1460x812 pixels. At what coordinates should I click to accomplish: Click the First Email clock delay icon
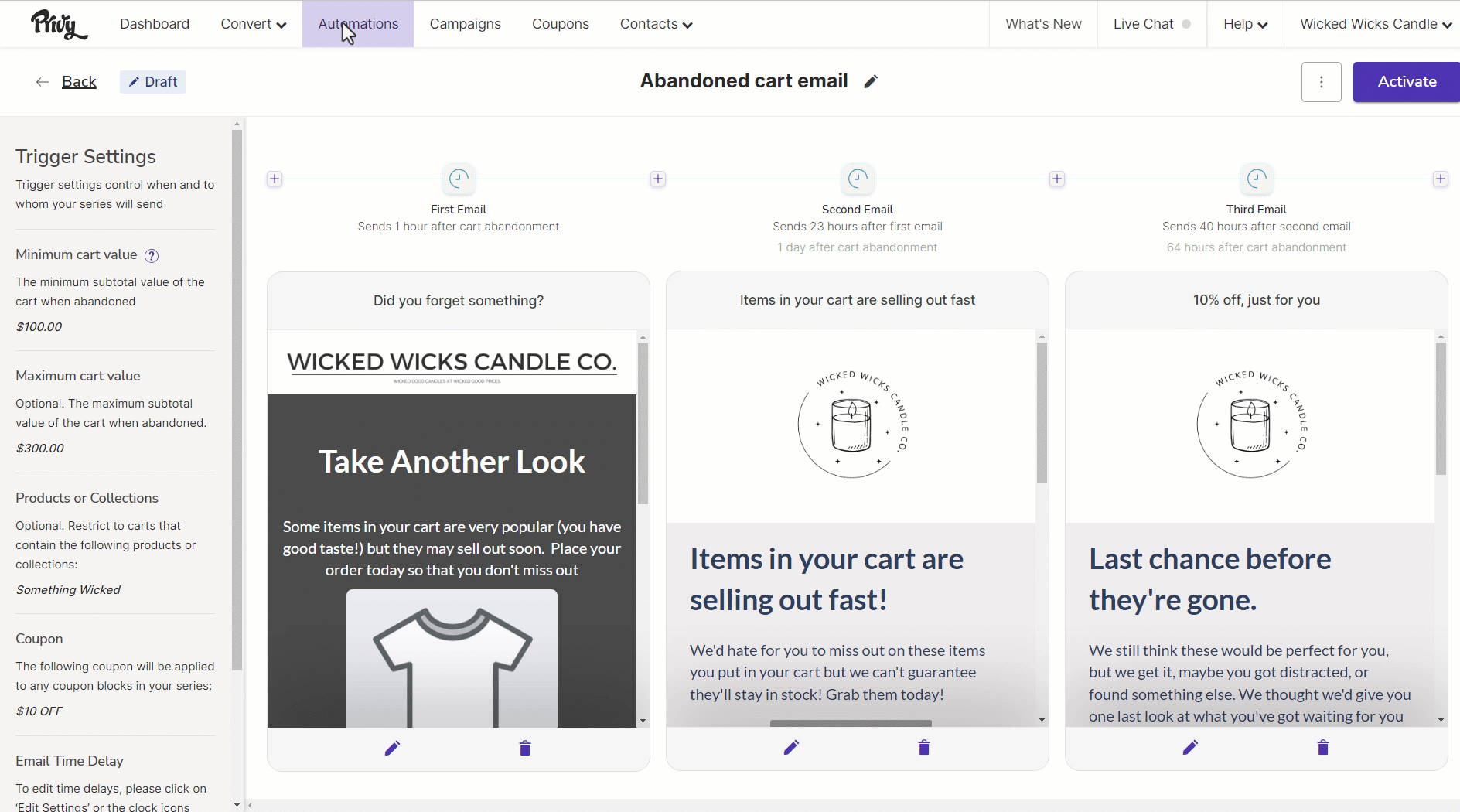(459, 179)
